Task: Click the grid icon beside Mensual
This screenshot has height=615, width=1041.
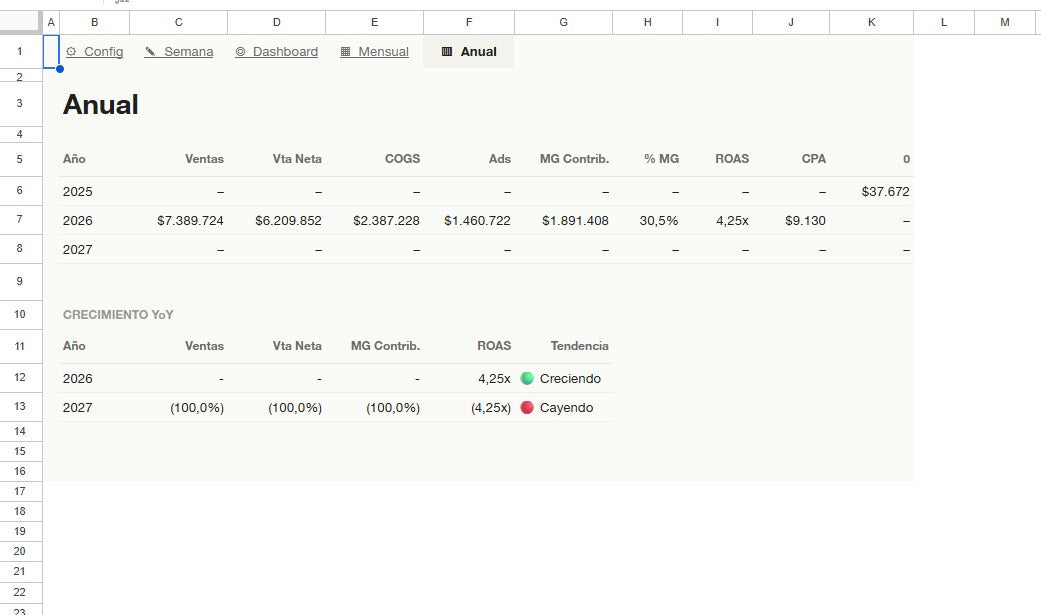Action: click(345, 52)
